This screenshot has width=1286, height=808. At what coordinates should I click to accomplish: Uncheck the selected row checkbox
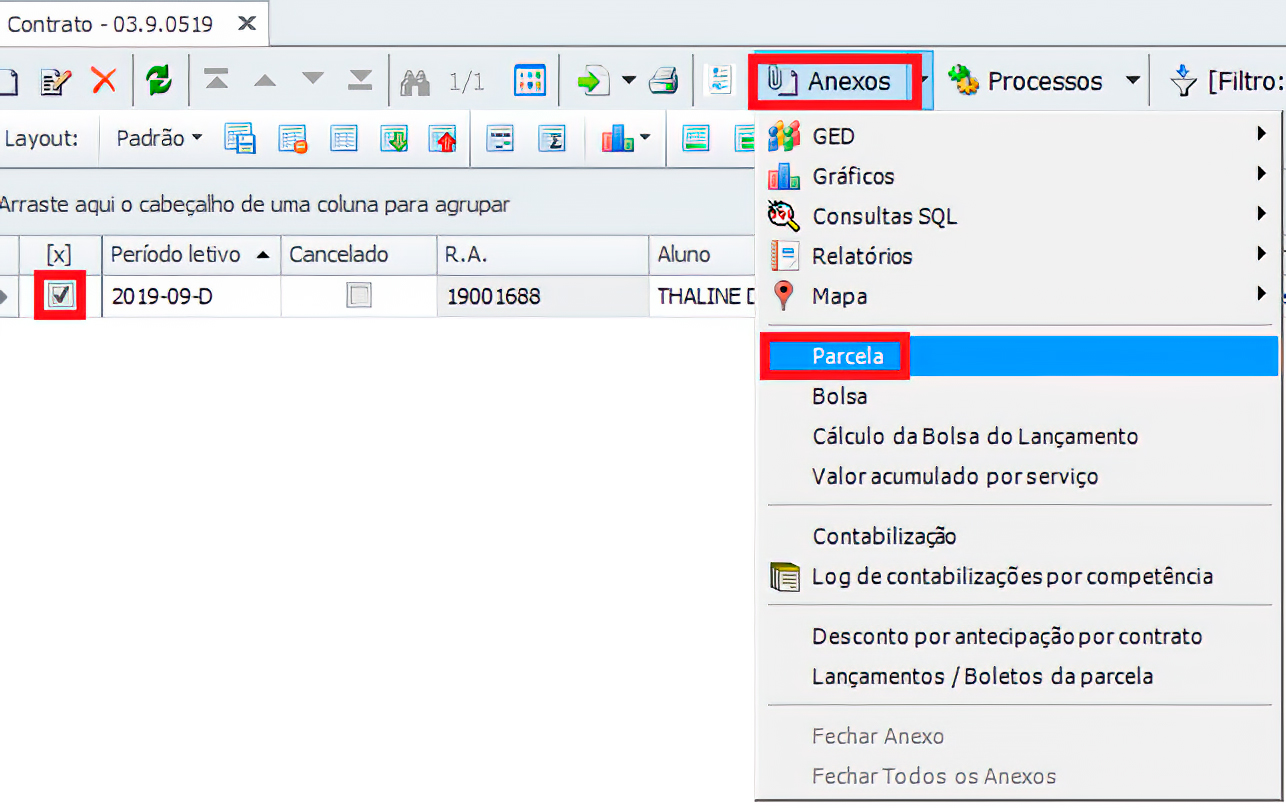coord(60,295)
